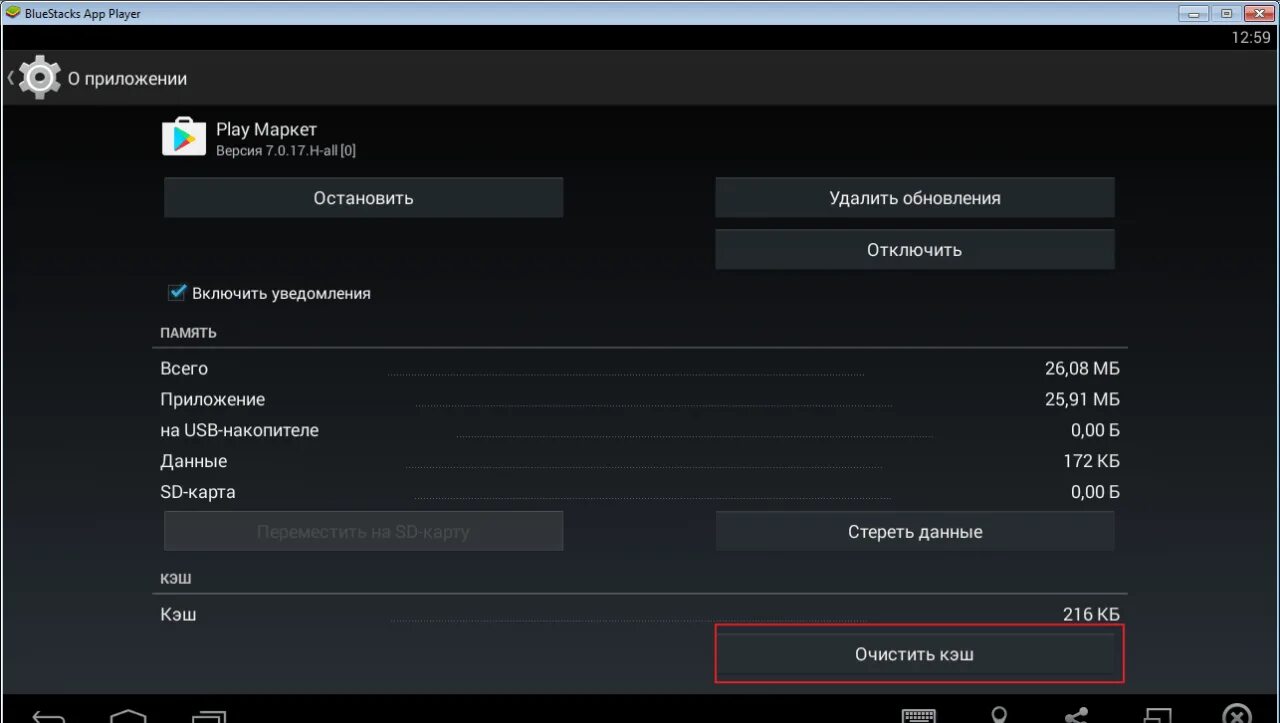Click the Play Маркет app icon
Screen dimensions: 1280x723
(x=183, y=137)
